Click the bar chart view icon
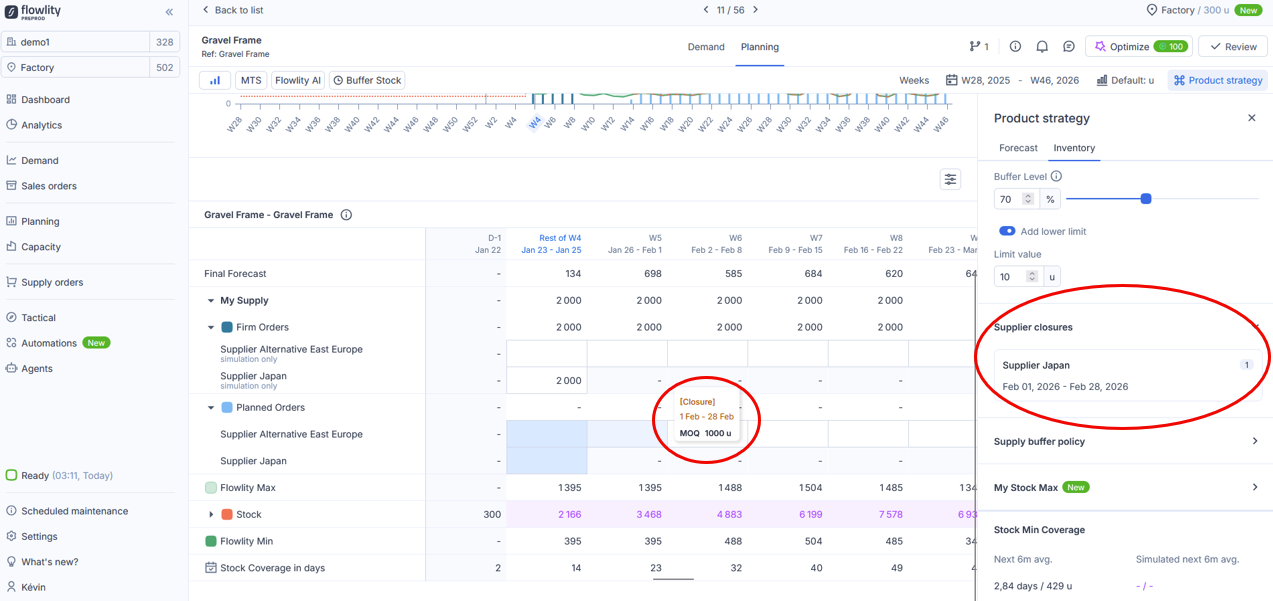1273x601 pixels. tap(215, 80)
